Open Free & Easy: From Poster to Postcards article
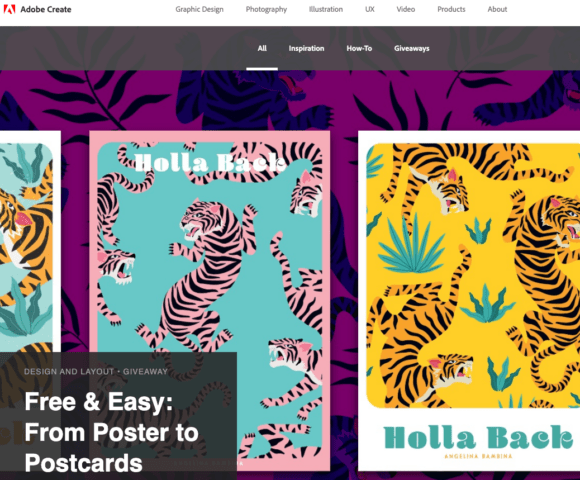This screenshot has width=580, height=480. (x=112, y=432)
